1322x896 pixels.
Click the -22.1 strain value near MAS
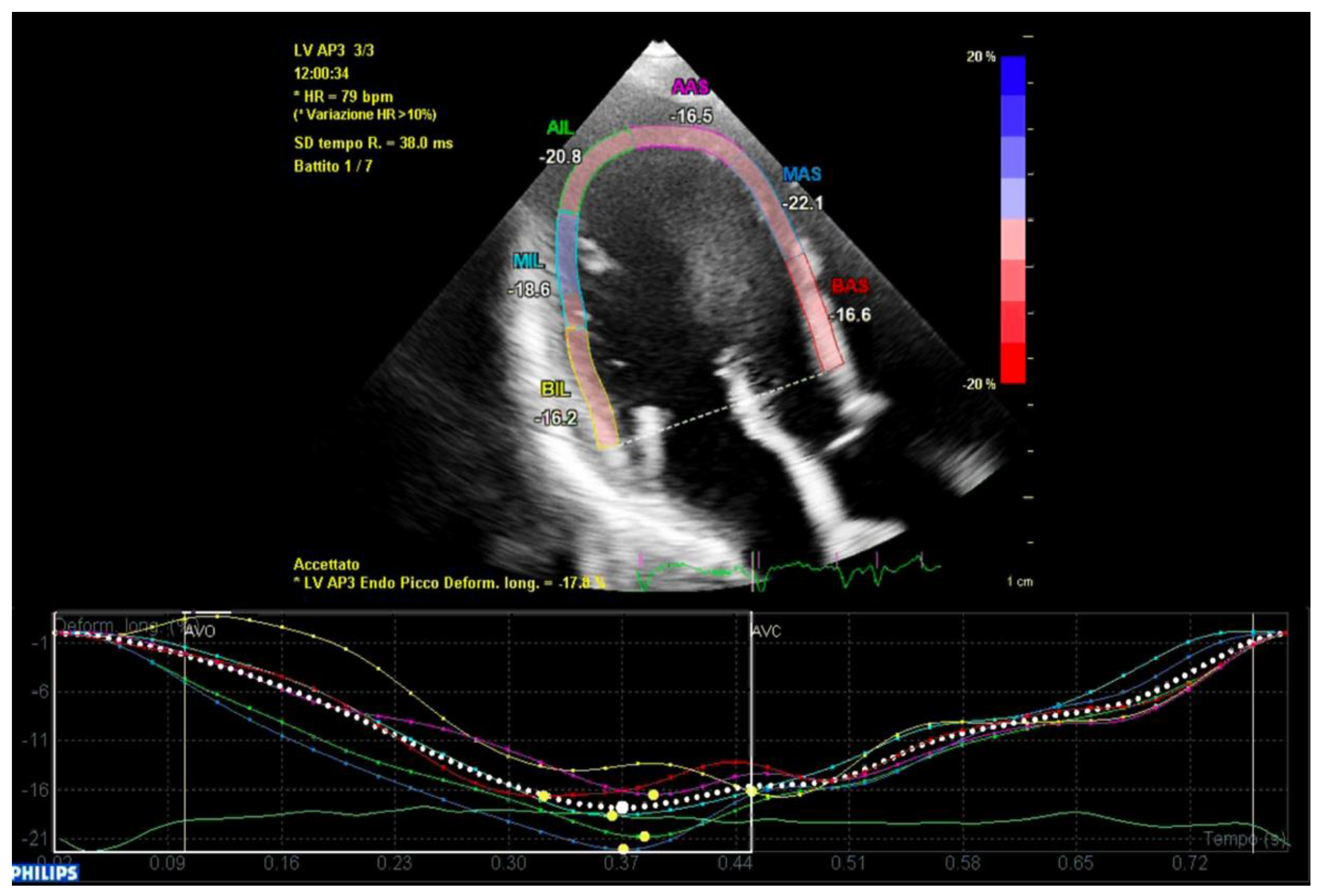click(803, 203)
